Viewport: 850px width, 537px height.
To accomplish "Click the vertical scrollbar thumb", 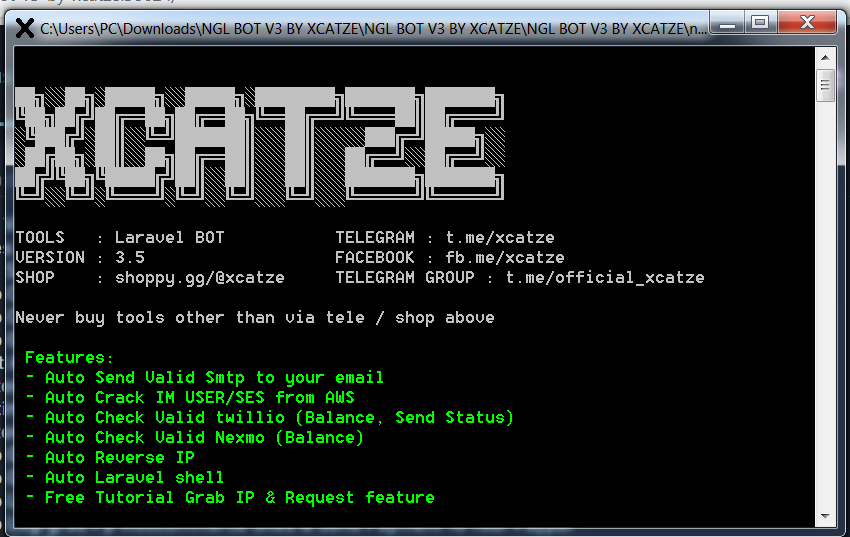I will (x=825, y=85).
